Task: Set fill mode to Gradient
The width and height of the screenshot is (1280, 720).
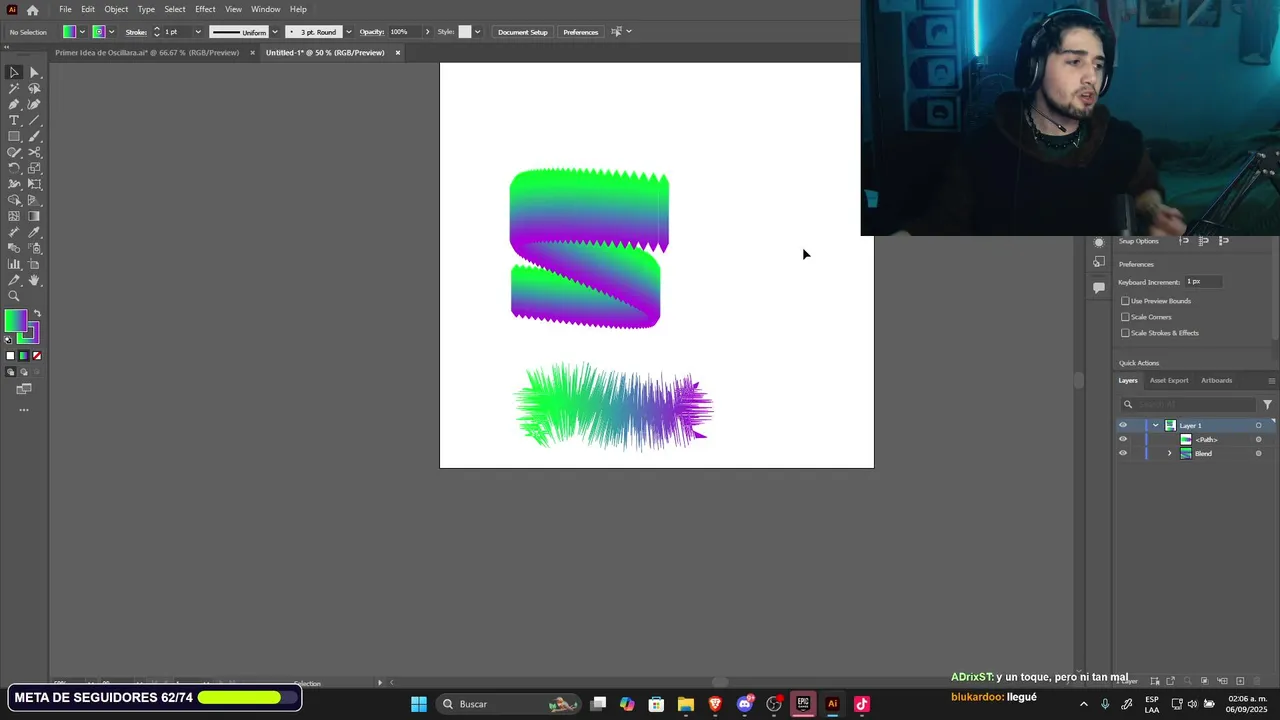Action: pos(24,356)
